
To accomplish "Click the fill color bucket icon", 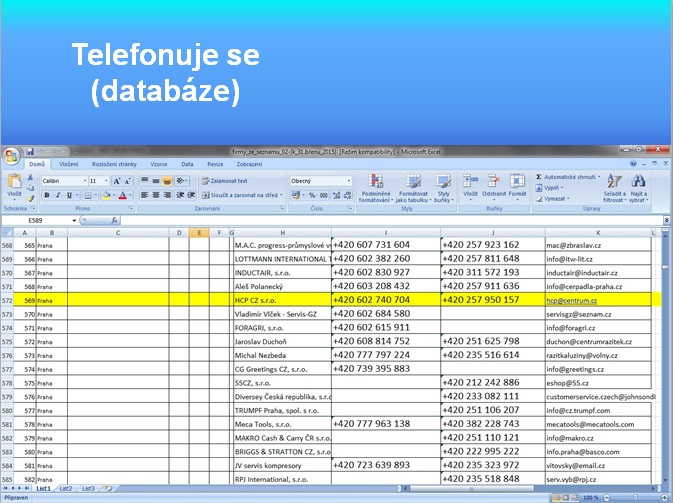I will coord(106,195).
